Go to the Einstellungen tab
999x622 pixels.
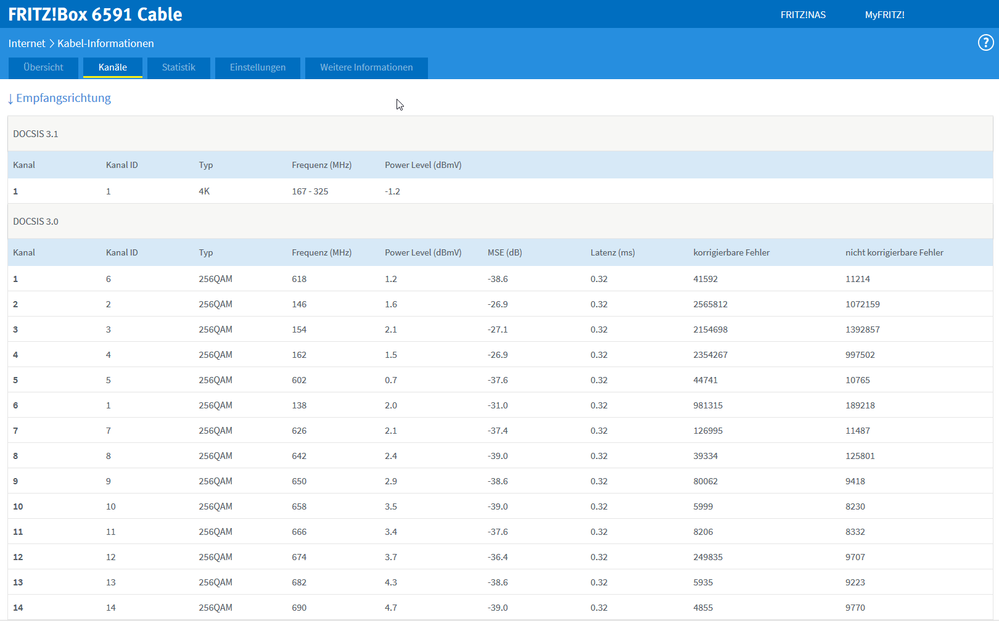[257, 68]
